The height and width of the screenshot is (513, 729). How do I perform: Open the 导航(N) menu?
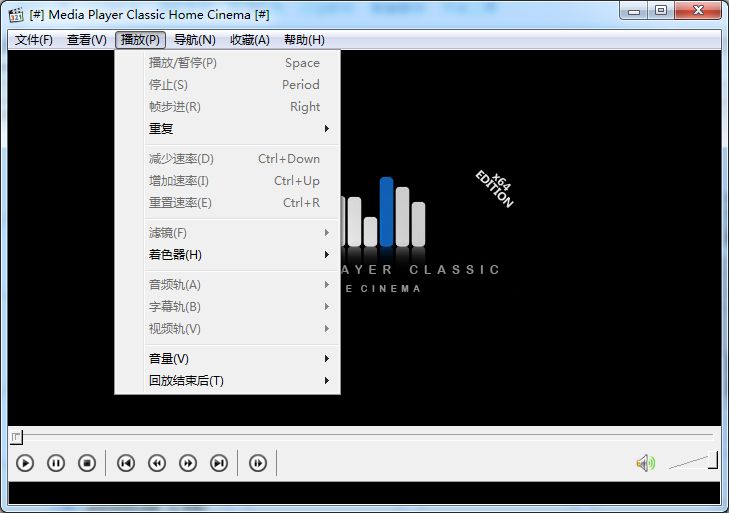[194, 40]
